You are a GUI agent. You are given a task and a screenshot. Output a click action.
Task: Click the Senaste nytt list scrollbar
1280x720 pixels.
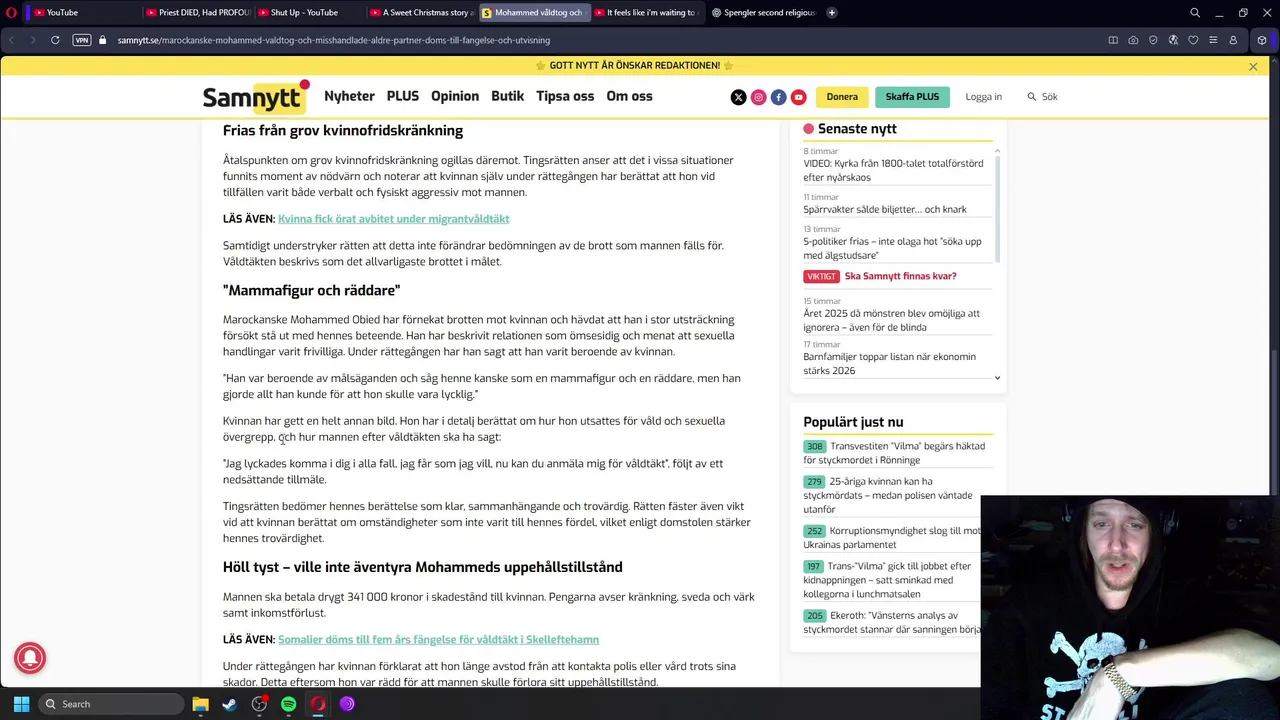click(x=997, y=210)
